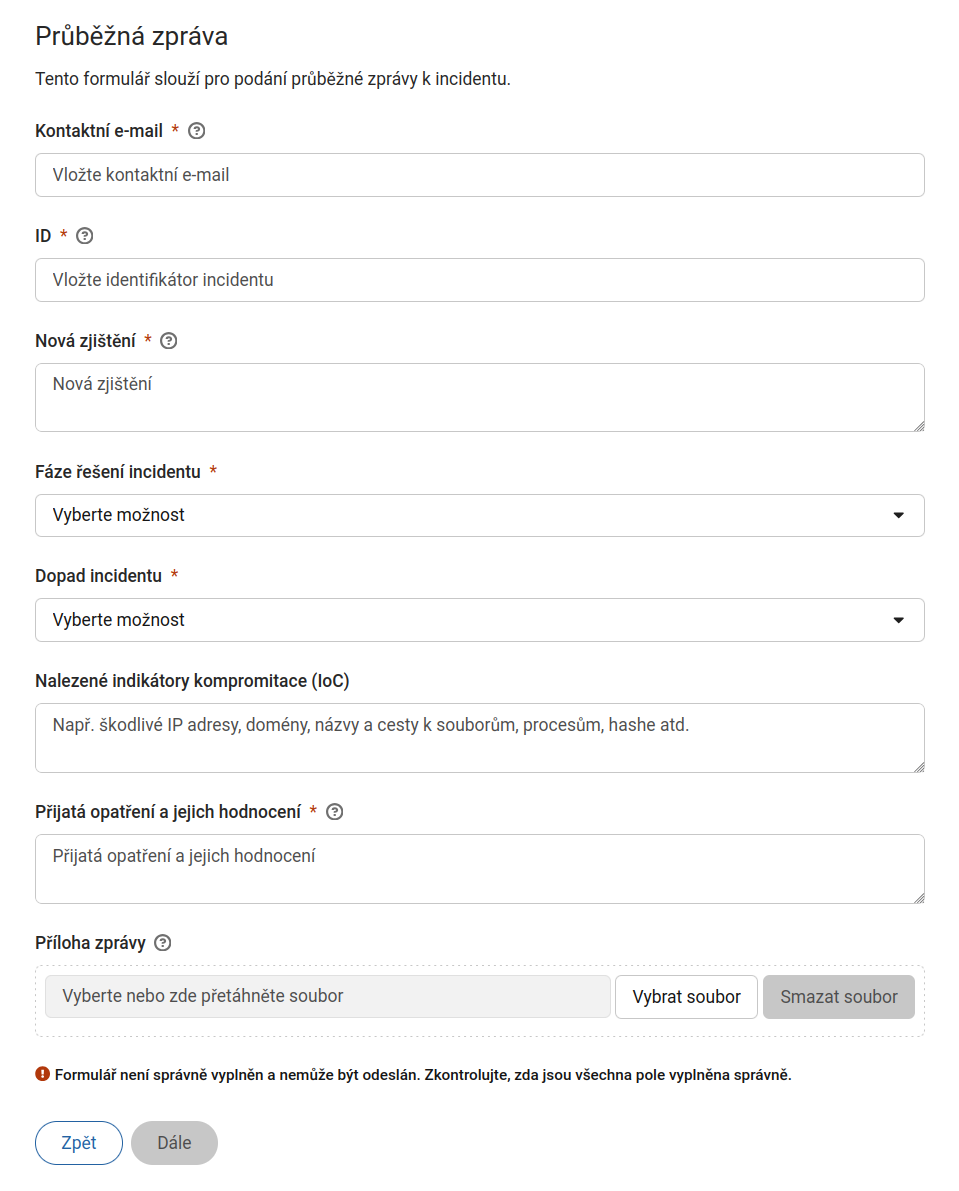Click the Smazat soubor button
Screen dimensions: 959x1191
839,997
